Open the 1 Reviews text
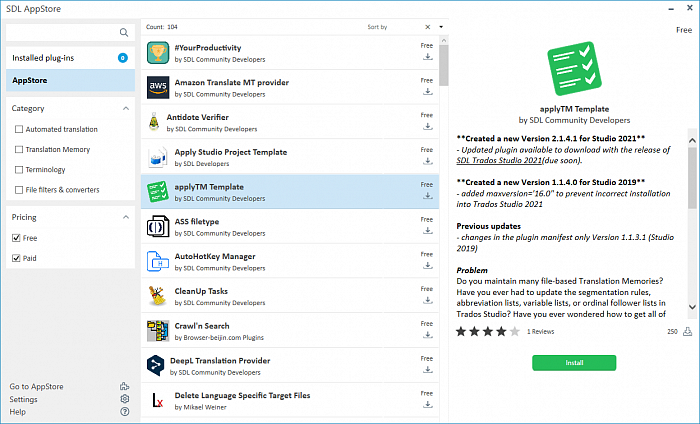The image size is (700, 424). tap(540, 332)
